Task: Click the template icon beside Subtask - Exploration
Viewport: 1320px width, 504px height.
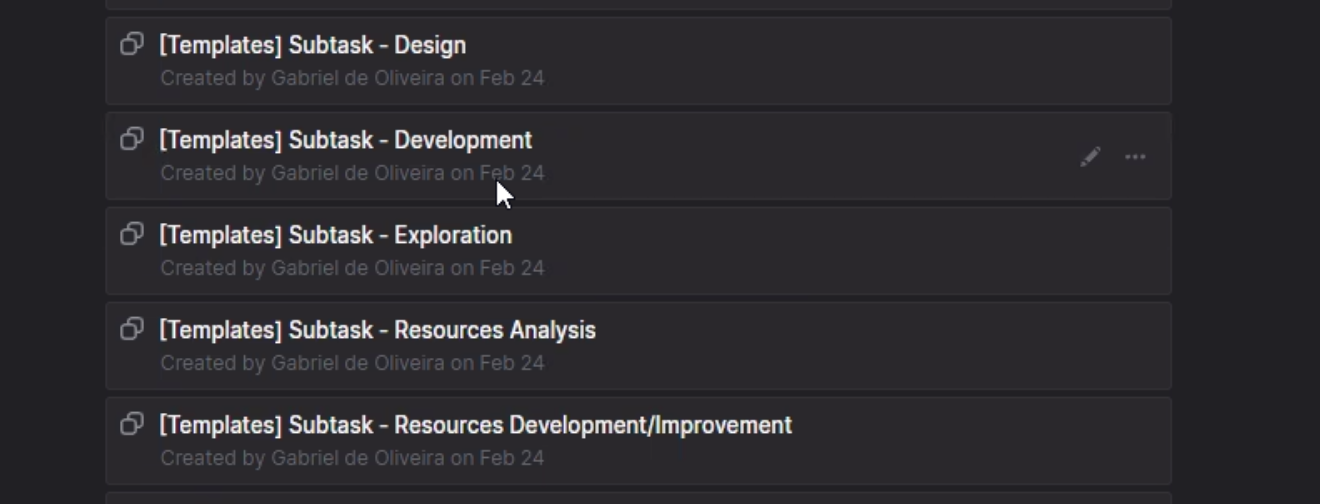Action: [x=132, y=235]
